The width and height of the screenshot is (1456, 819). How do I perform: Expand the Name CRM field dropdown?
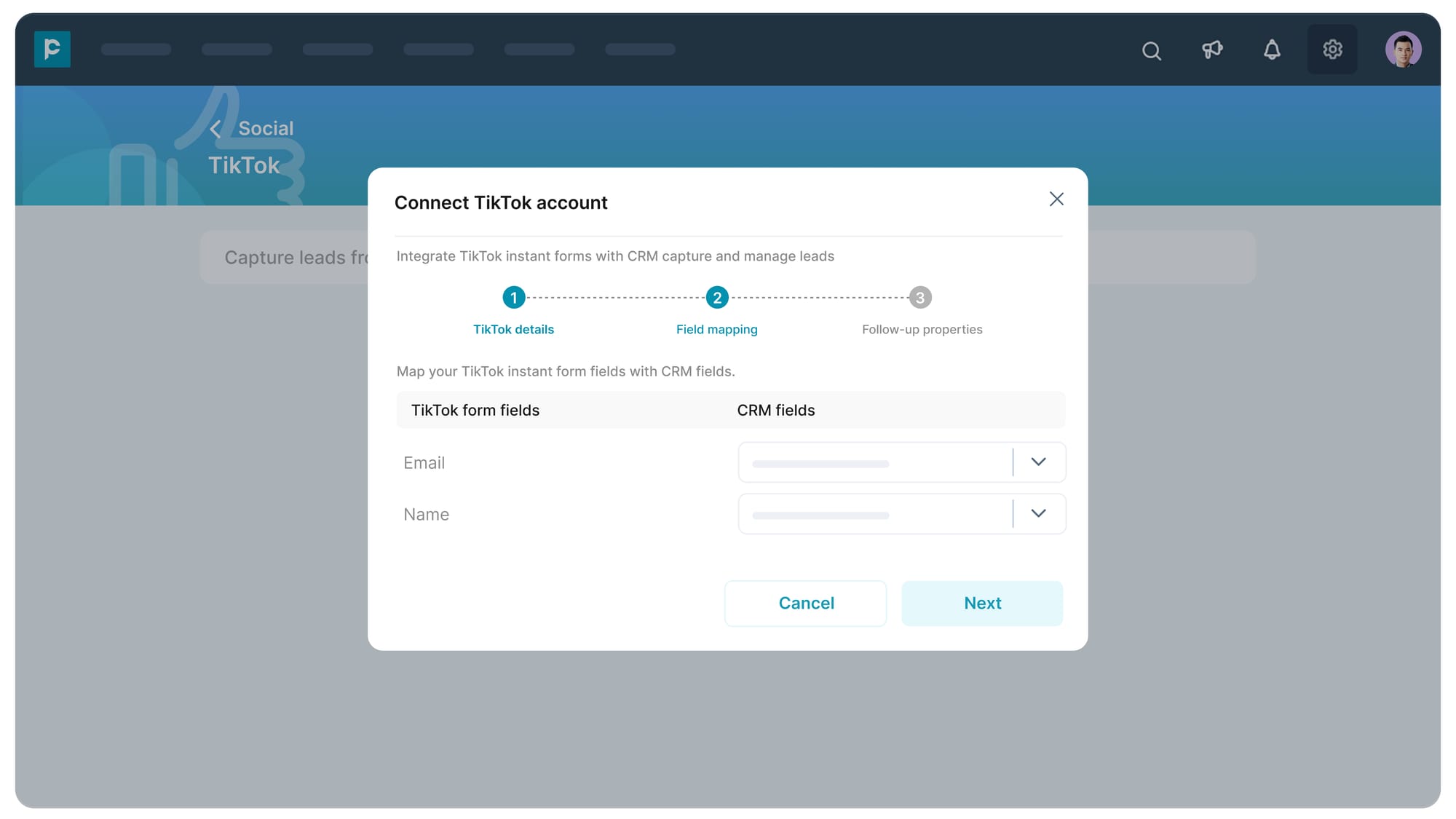pyautogui.click(x=1039, y=513)
